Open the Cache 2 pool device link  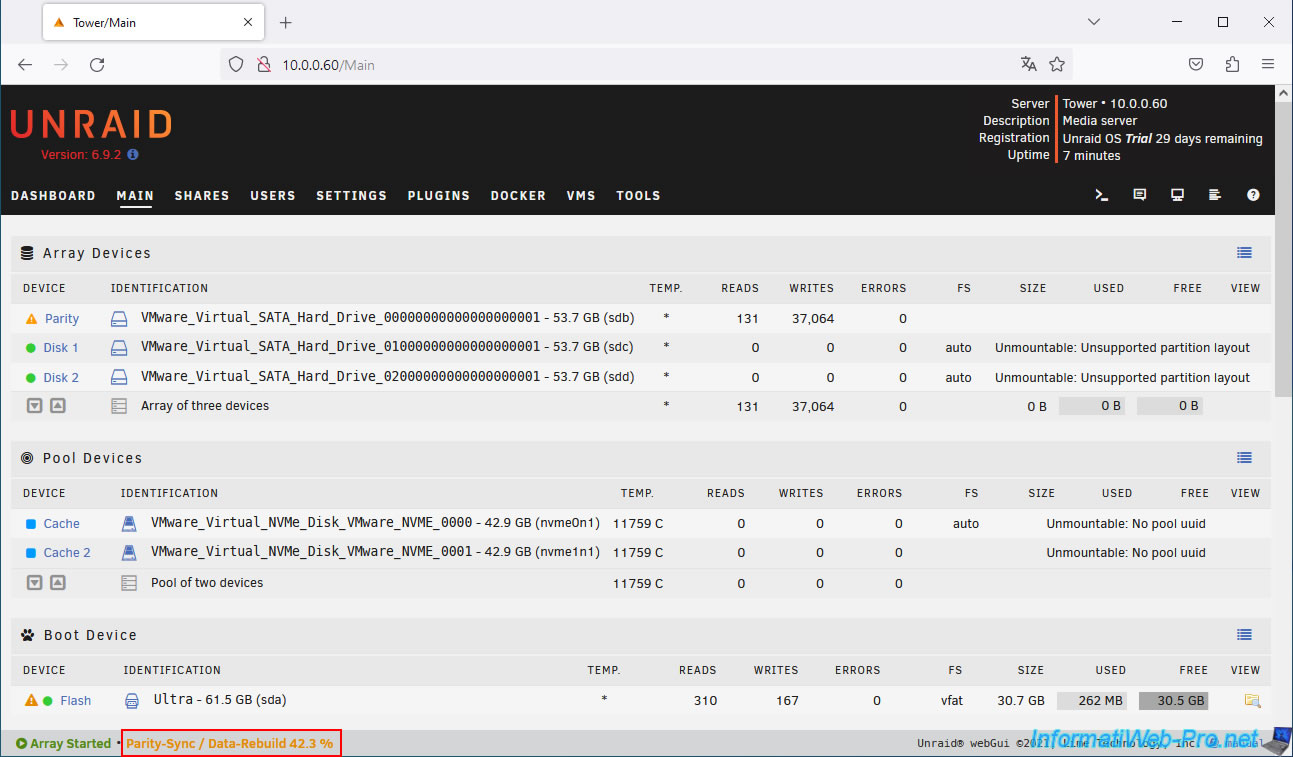pyautogui.click(x=67, y=553)
